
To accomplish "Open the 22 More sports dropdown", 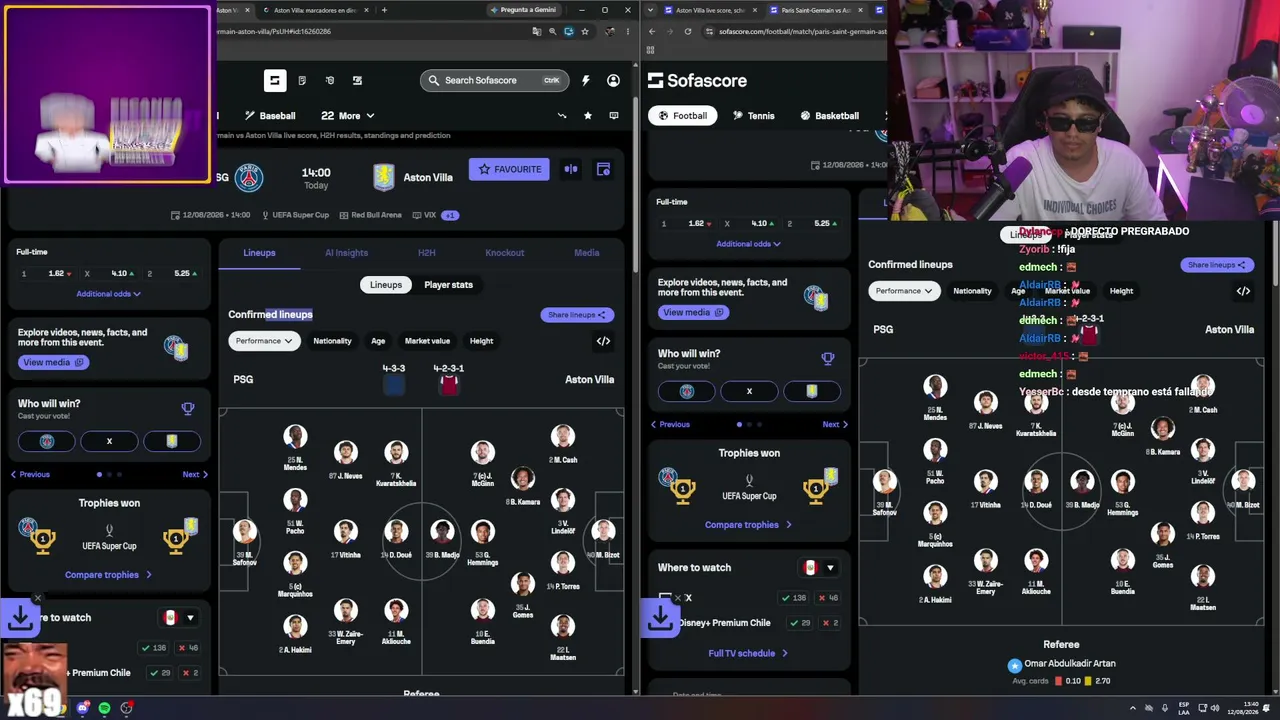I will click(347, 116).
